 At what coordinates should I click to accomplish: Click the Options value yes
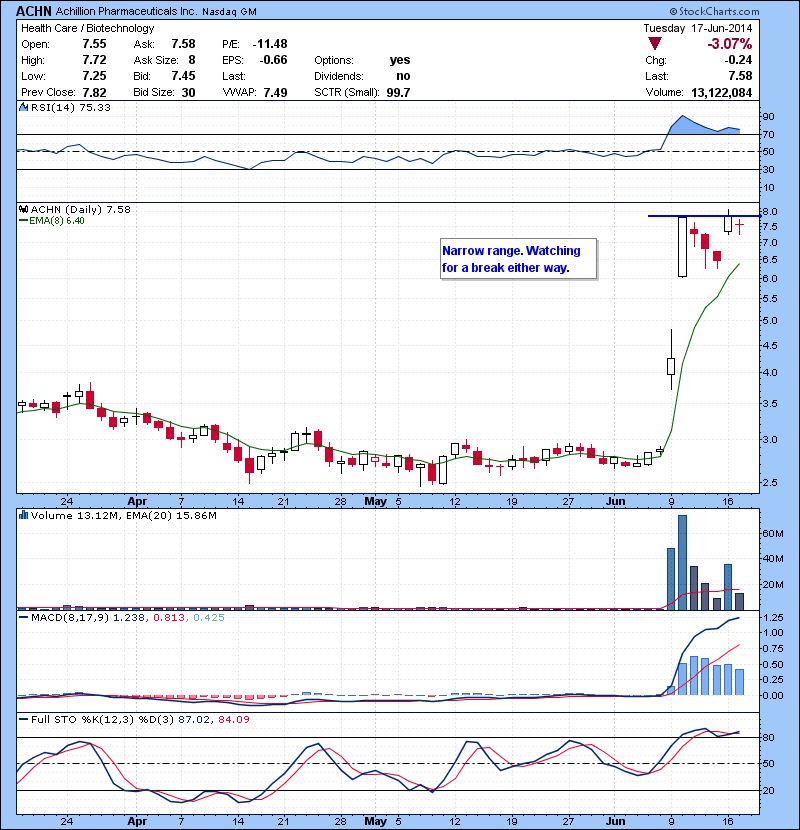pos(400,60)
